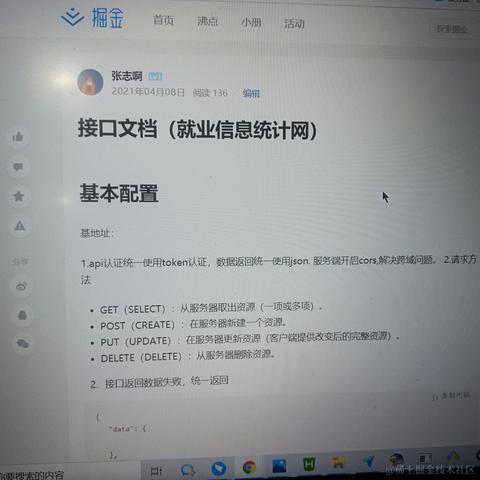Open HBuilder from the taskbar
Viewport: 480px width, 480px height.
click(309, 464)
